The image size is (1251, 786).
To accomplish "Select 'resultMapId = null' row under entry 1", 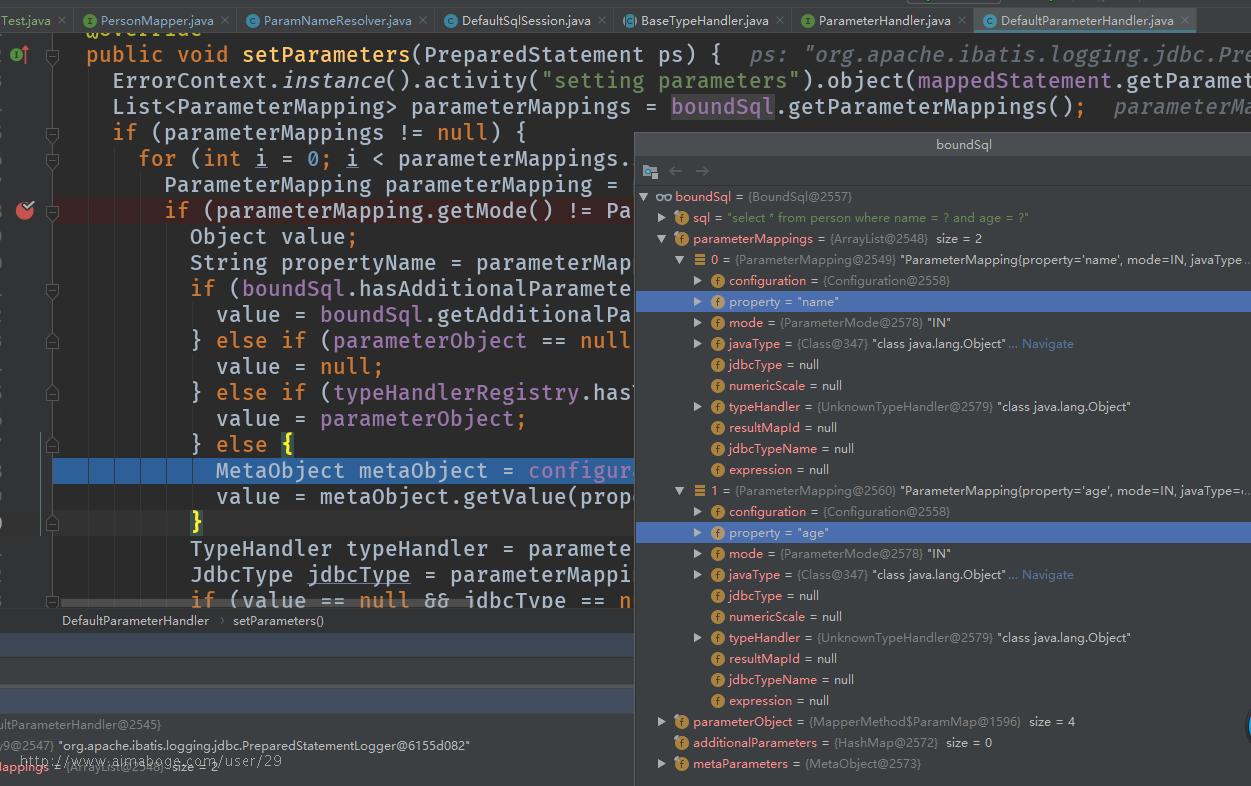I will (x=943, y=659).
